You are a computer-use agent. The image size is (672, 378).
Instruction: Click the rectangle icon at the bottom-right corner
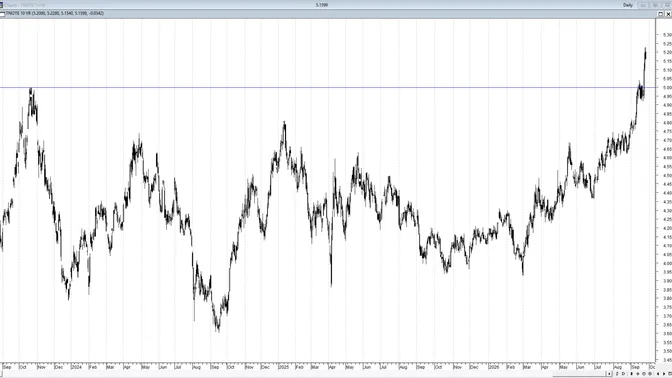click(670, 374)
